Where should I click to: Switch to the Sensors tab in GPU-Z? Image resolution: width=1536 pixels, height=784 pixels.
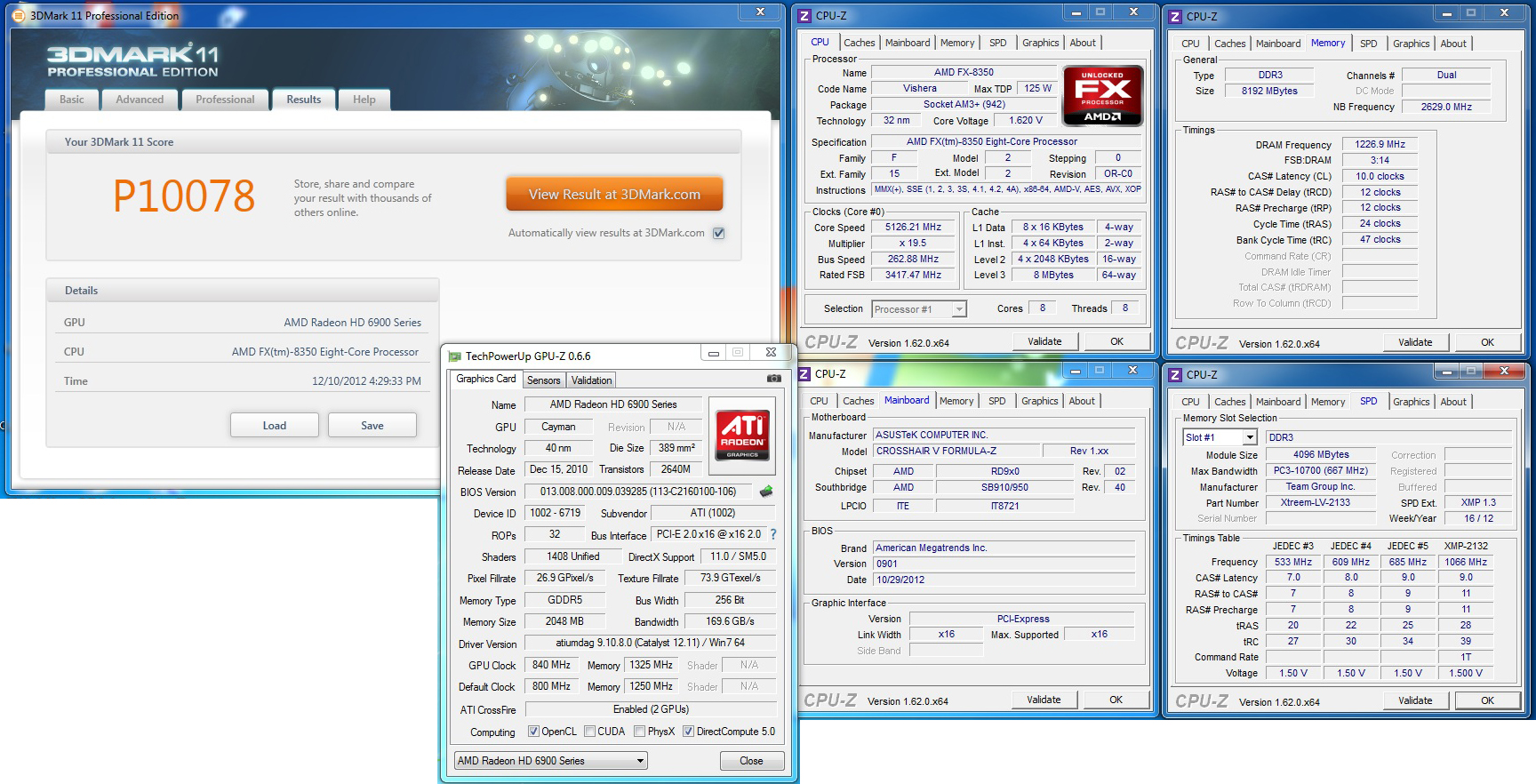click(544, 380)
